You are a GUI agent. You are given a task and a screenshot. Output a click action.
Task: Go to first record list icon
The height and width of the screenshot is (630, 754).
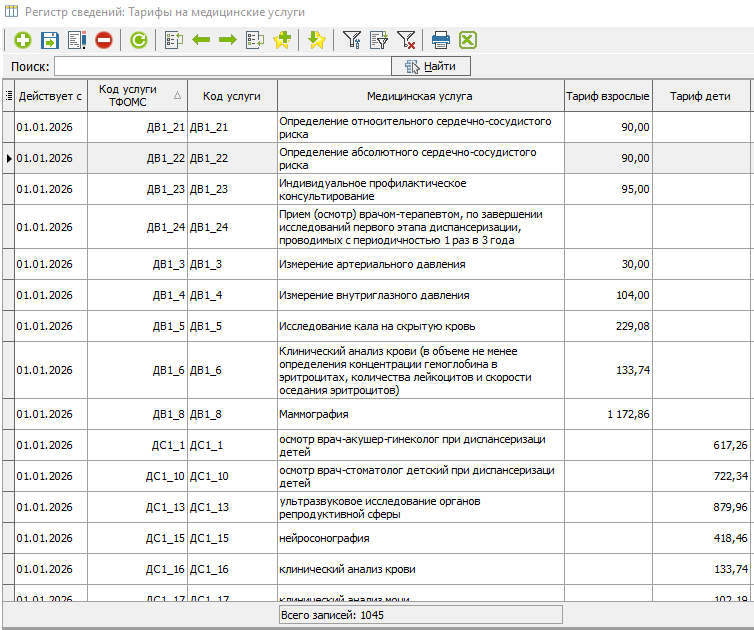click(x=174, y=40)
